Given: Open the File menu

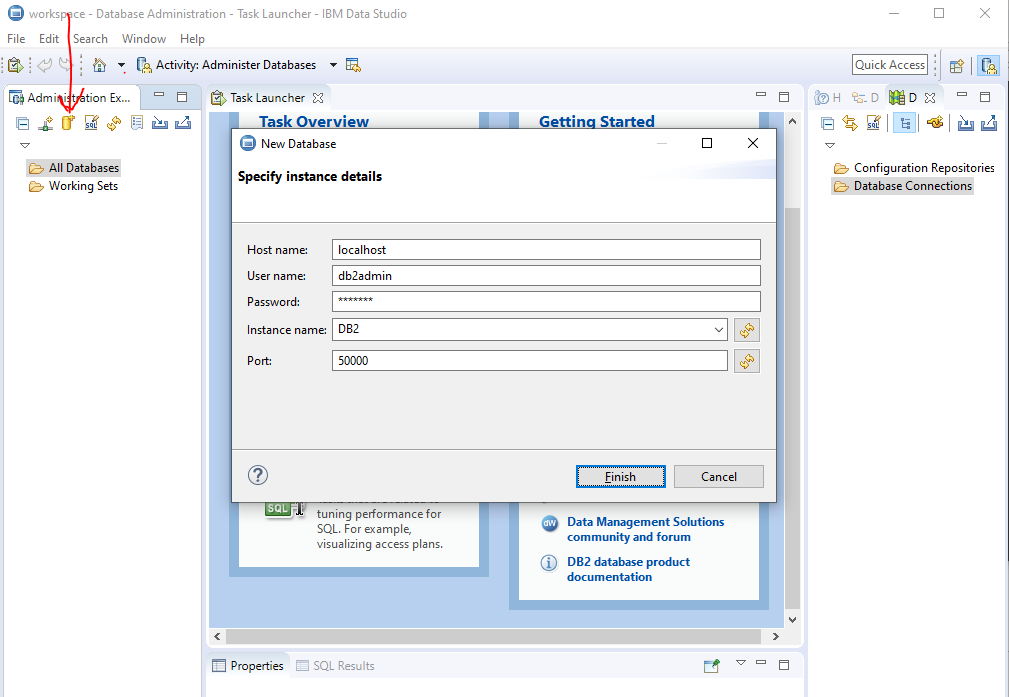Looking at the screenshot, I should 16,39.
